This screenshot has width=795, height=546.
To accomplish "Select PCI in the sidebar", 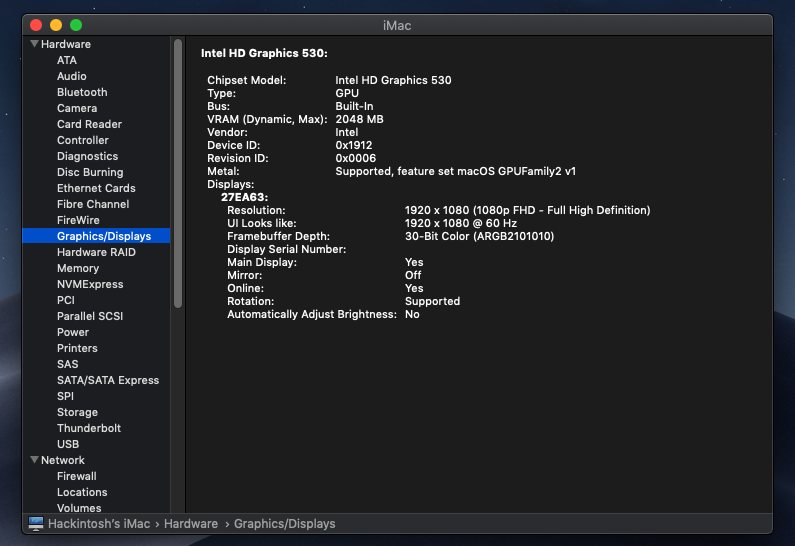I will (x=66, y=300).
